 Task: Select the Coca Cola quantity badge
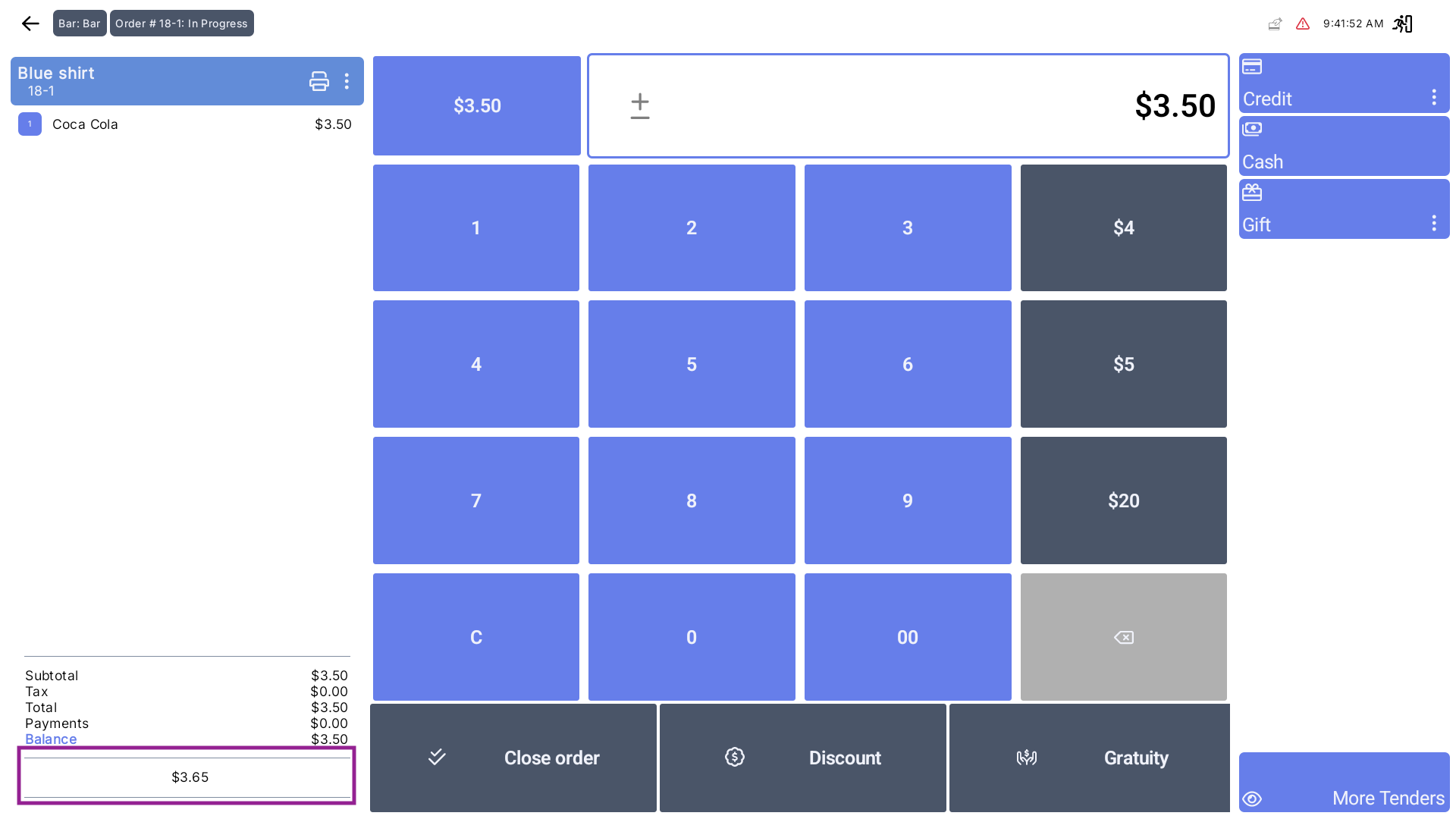pos(30,124)
